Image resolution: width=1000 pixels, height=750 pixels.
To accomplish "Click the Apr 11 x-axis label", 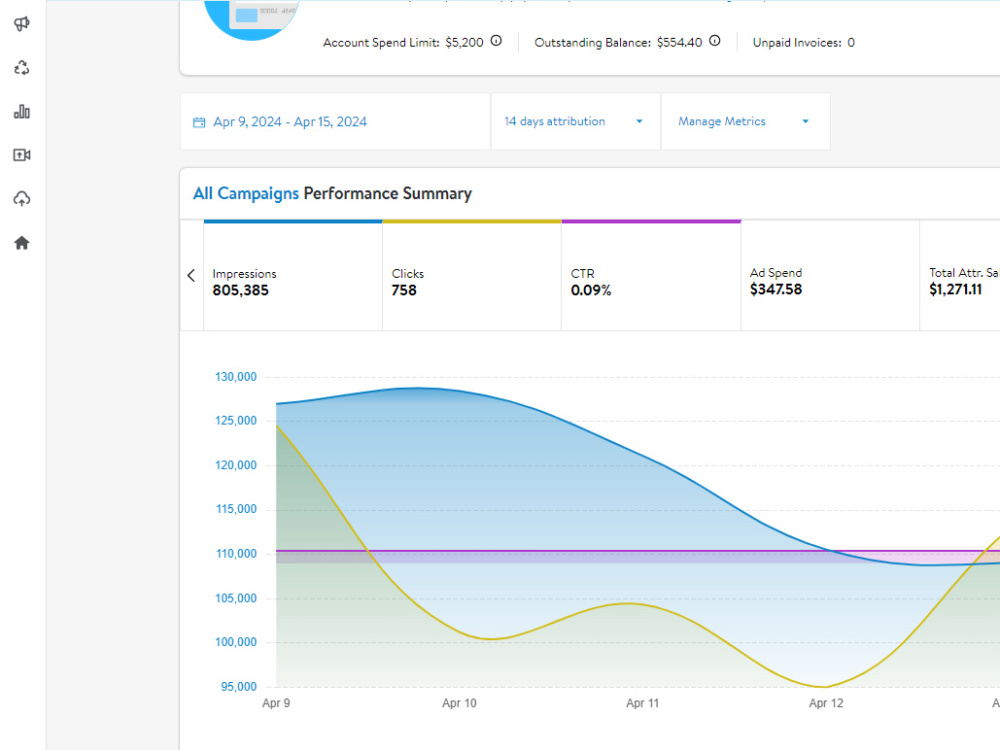I will pos(642,703).
